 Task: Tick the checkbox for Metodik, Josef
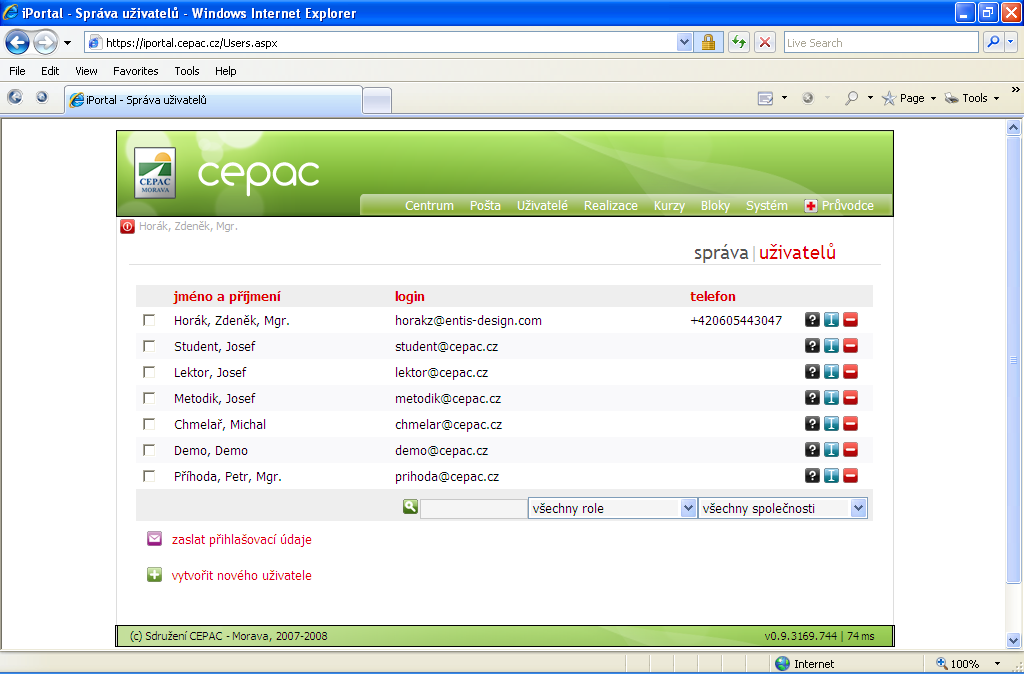point(149,398)
